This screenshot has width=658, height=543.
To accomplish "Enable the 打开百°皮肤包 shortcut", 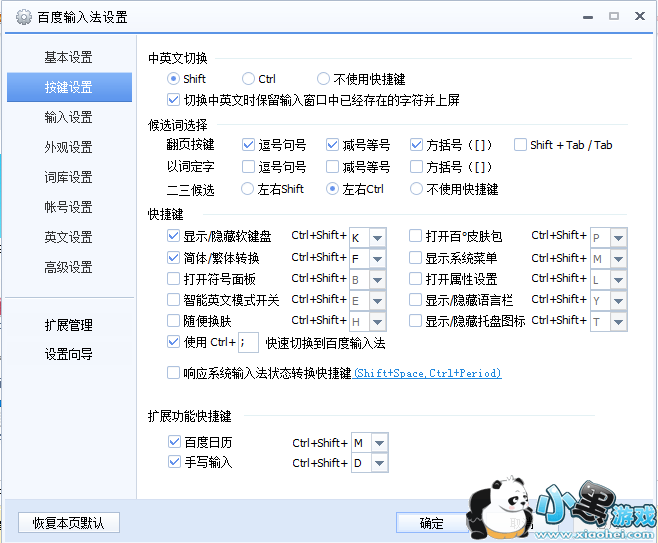I will tap(415, 236).
